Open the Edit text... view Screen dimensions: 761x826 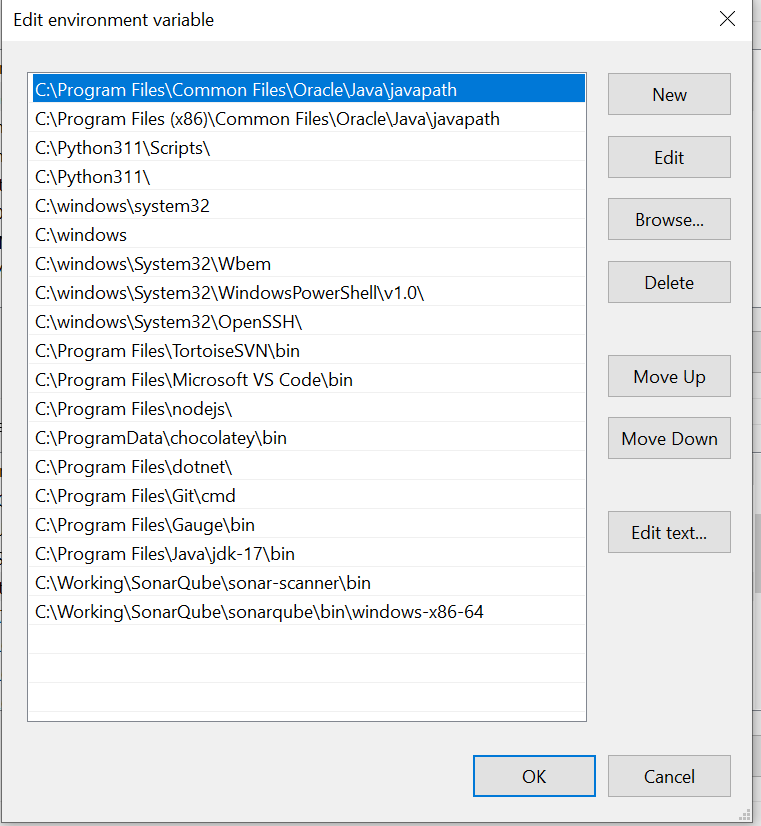[x=669, y=533]
